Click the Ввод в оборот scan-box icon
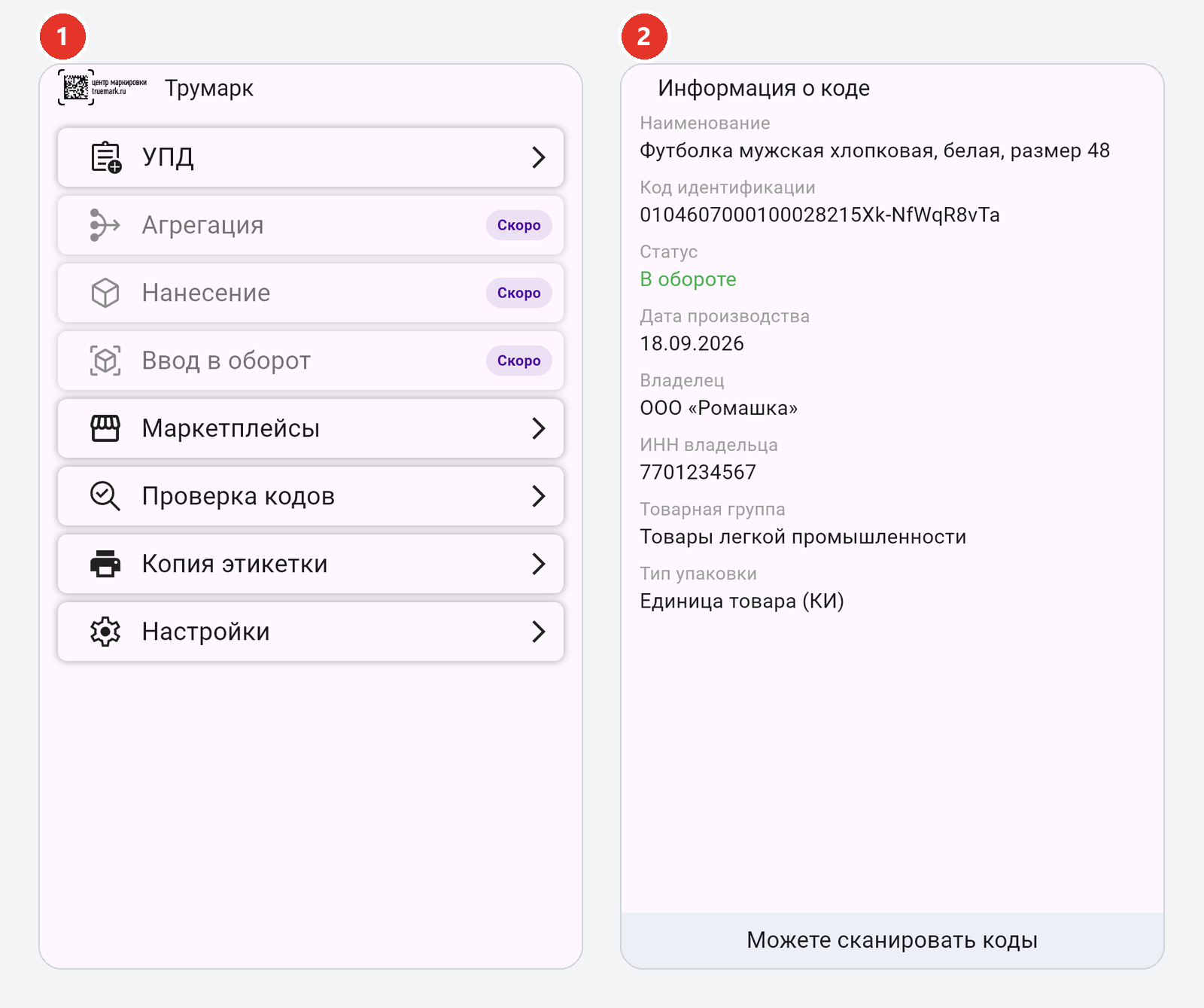 105,361
